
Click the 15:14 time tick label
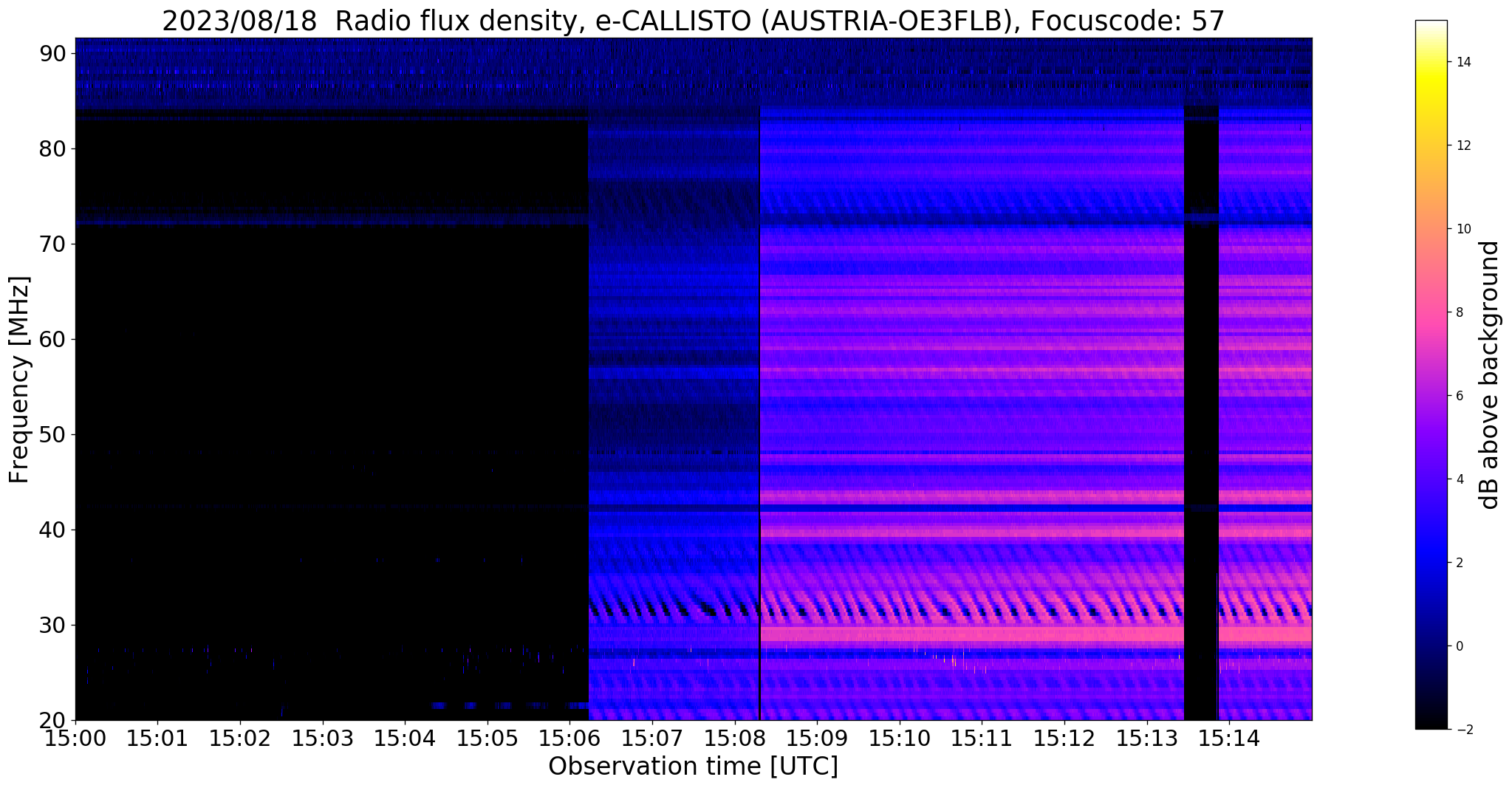tap(1229, 738)
